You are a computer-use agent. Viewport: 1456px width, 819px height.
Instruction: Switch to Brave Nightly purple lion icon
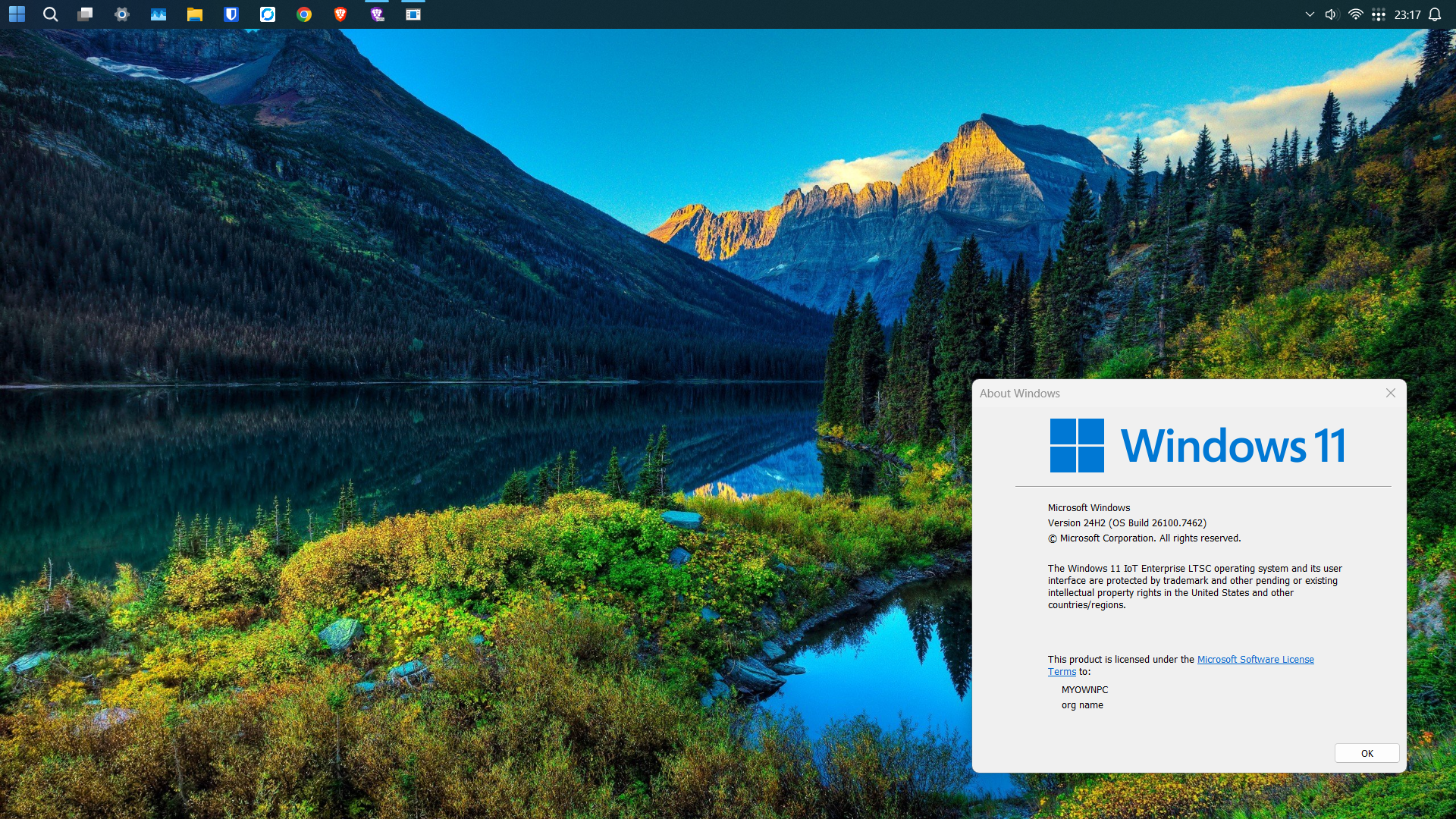pyautogui.click(x=377, y=14)
